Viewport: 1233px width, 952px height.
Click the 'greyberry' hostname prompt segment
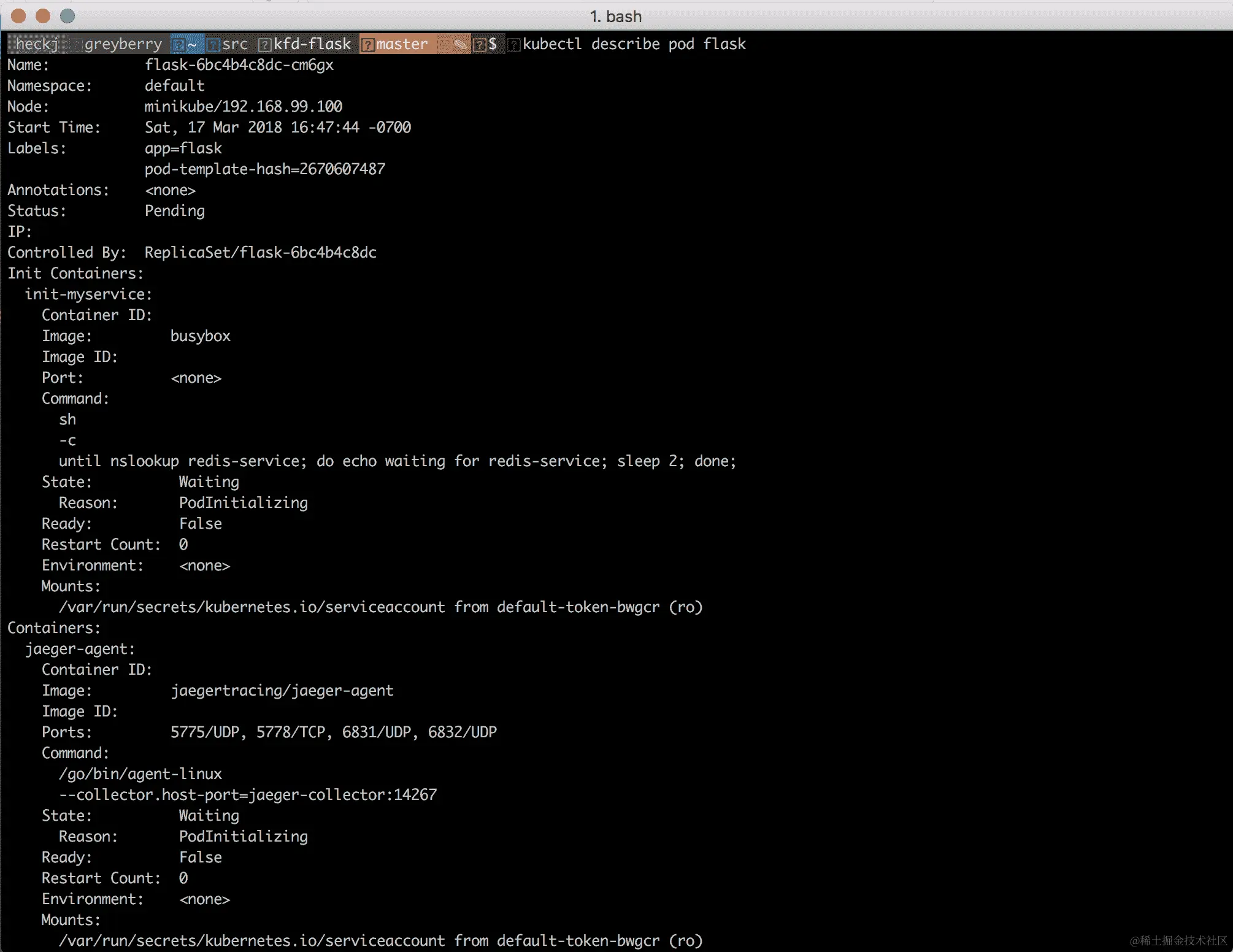[123, 44]
